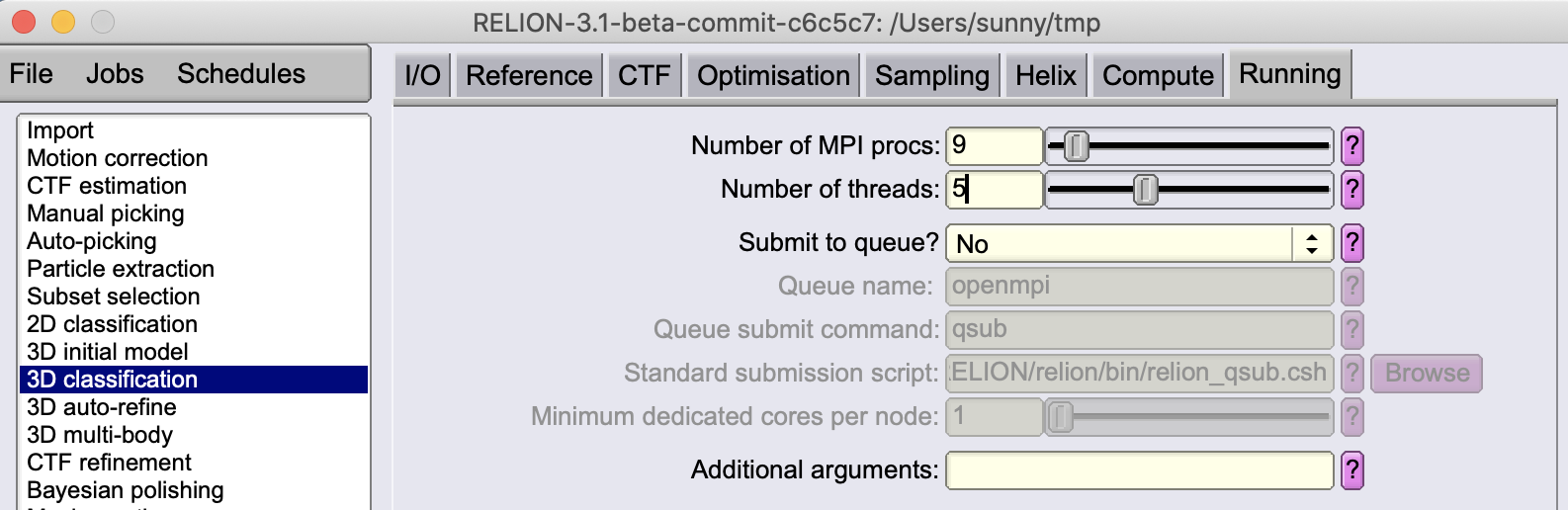Click the Additional arguments field
This screenshot has height=510, width=1568.
[x=1140, y=470]
